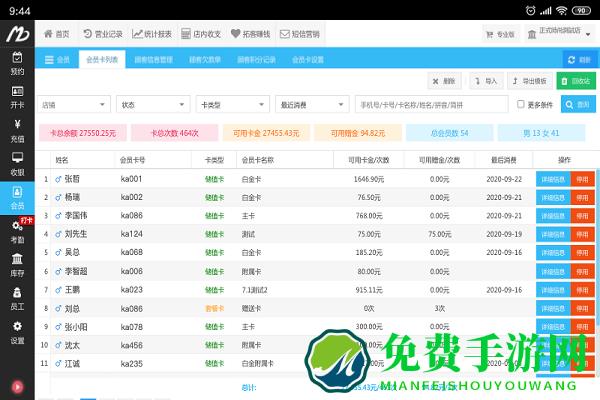This screenshot has width=600, height=400.
Task: Open 营业记录 business records
Action: (103, 34)
